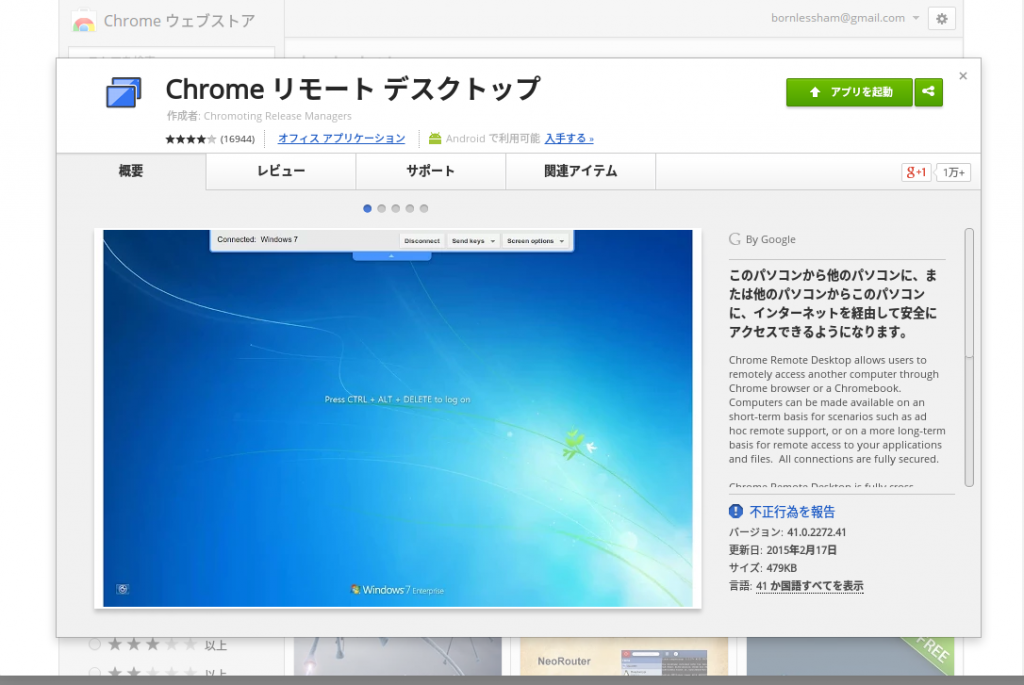Click the 入手する Android link
This screenshot has height=685, width=1024.
(x=569, y=138)
